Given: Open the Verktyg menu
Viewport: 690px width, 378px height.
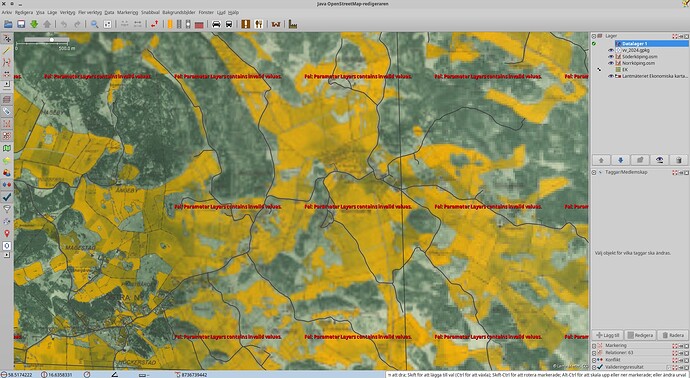Looking at the screenshot, I should 67,12.
